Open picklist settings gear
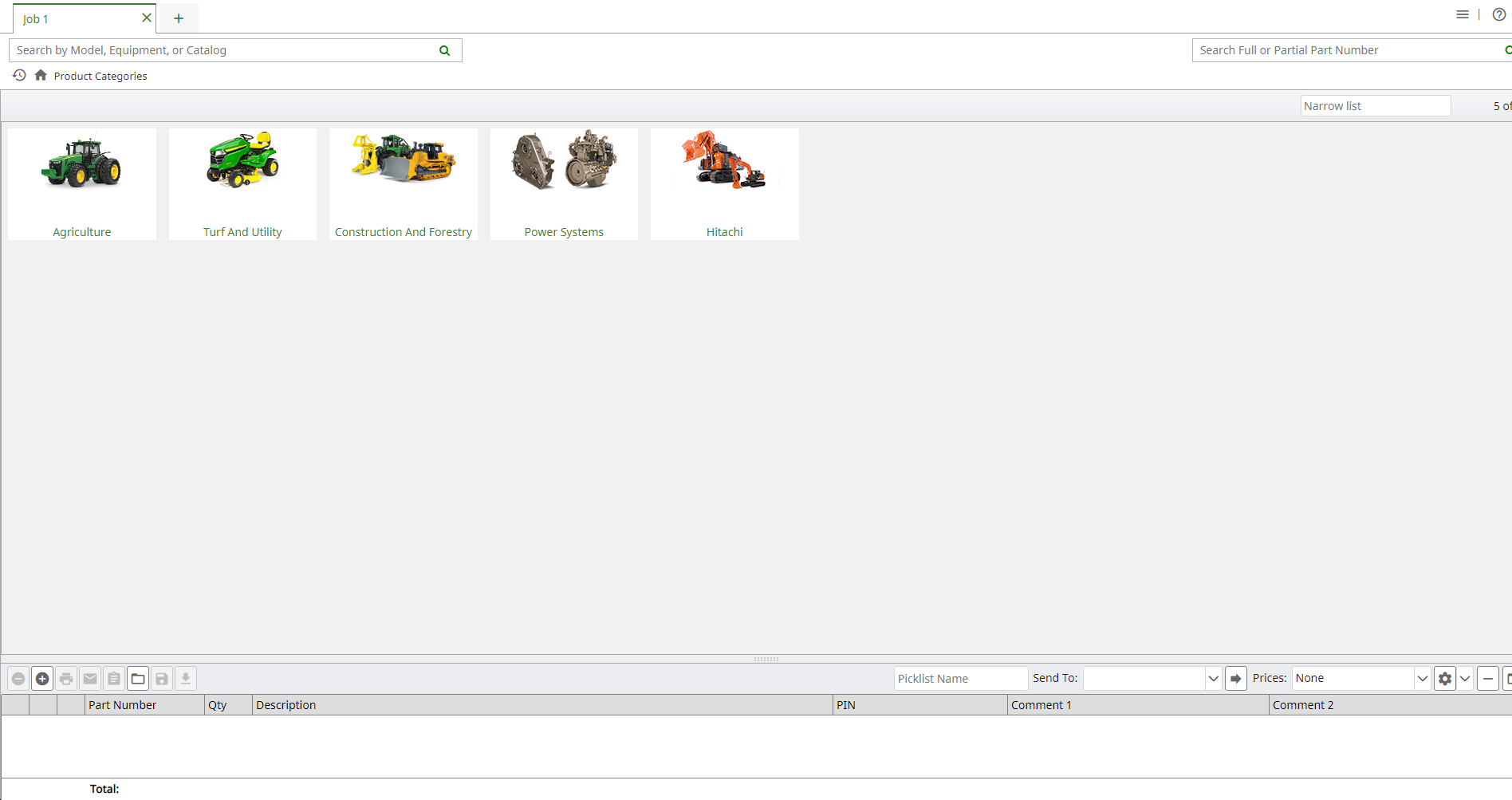The height and width of the screenshot is (800, 1512). pyautogui.click(x=1445, y=678)
